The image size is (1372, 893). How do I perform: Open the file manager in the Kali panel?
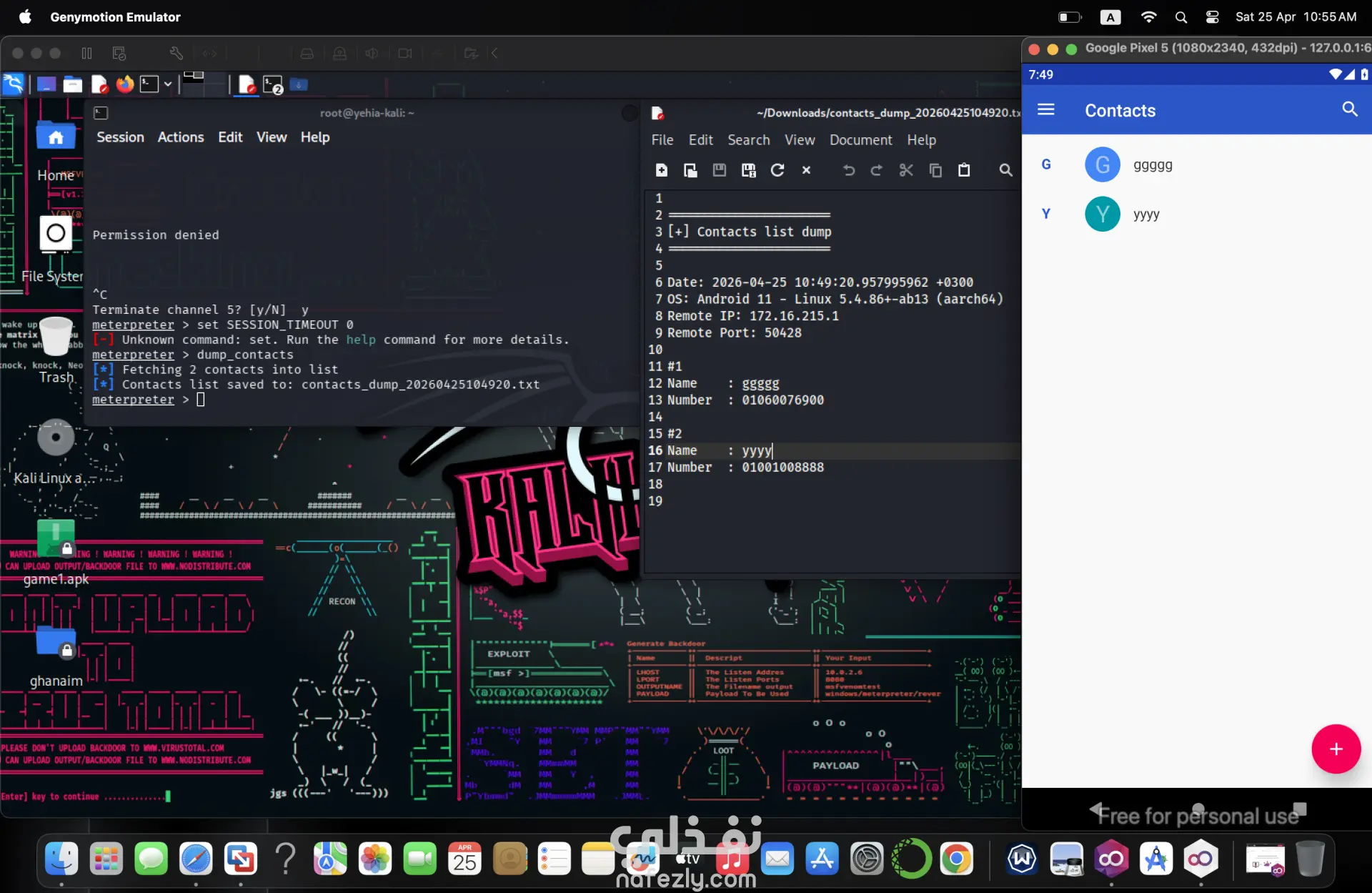coord(72,84)
